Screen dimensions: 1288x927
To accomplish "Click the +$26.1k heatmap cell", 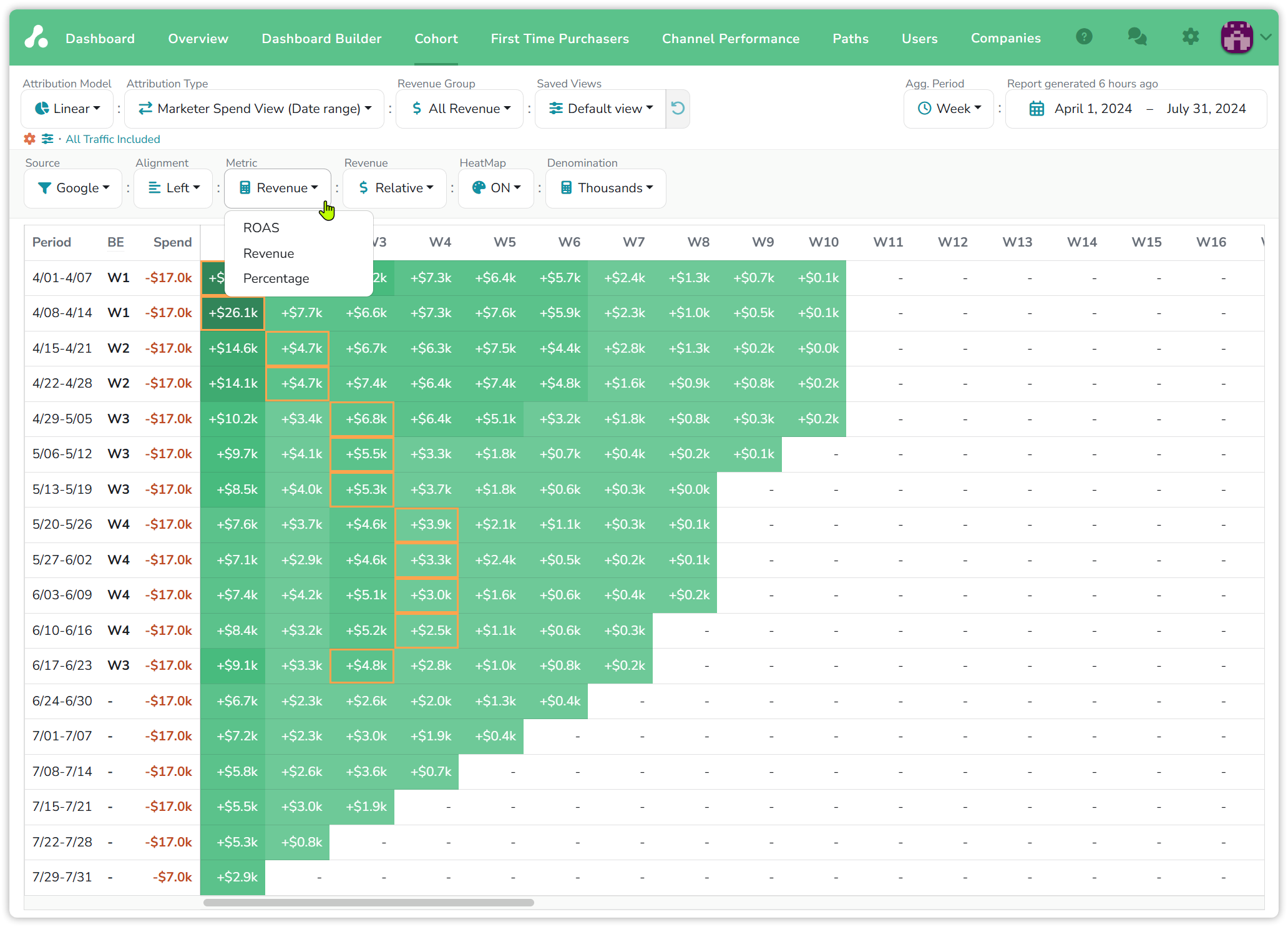I will point(233,313).
